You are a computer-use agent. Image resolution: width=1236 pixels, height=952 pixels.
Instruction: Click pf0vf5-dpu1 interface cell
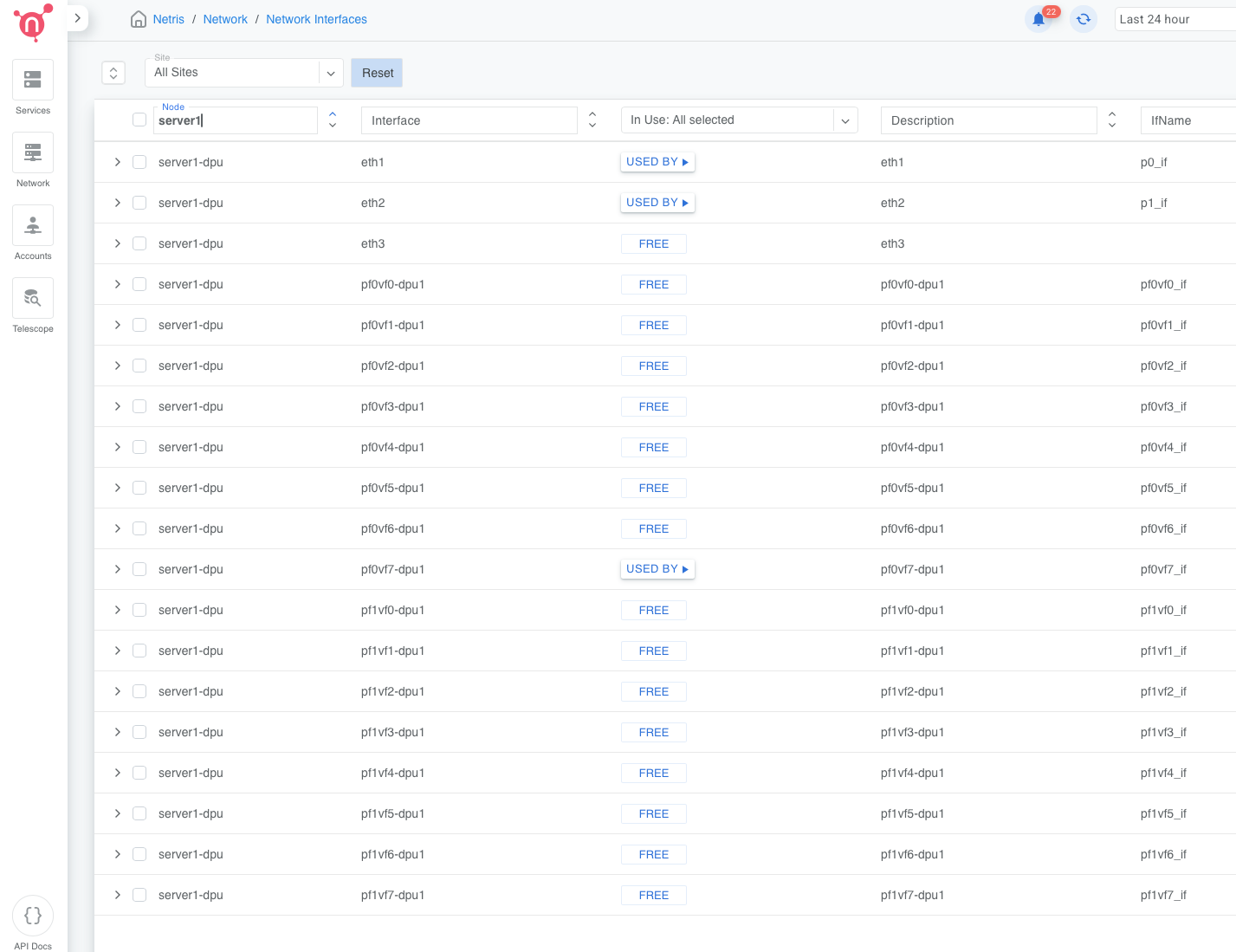tap(393, 488)
